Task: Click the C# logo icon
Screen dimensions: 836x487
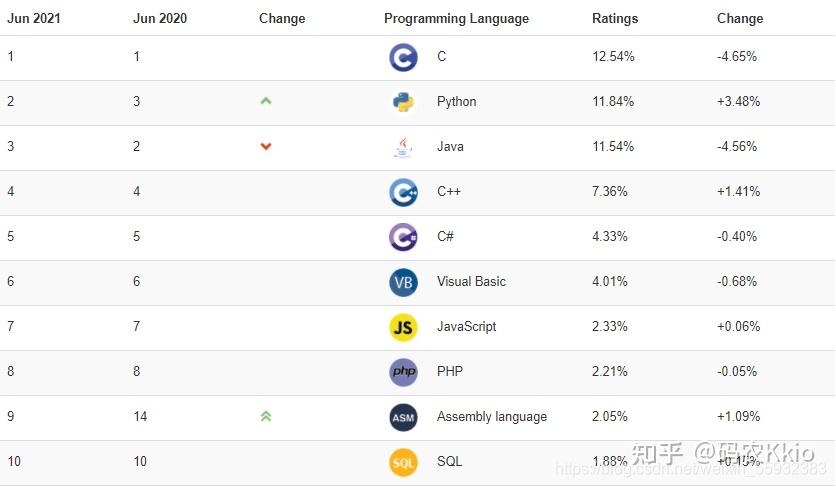Action: point(403,237)
